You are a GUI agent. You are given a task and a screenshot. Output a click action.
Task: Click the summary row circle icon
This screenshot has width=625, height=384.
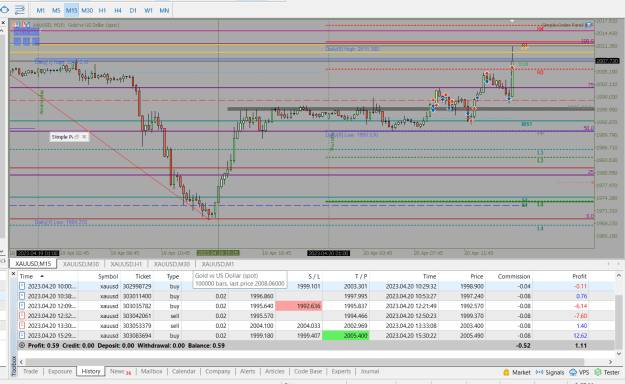tap(22, 345)
